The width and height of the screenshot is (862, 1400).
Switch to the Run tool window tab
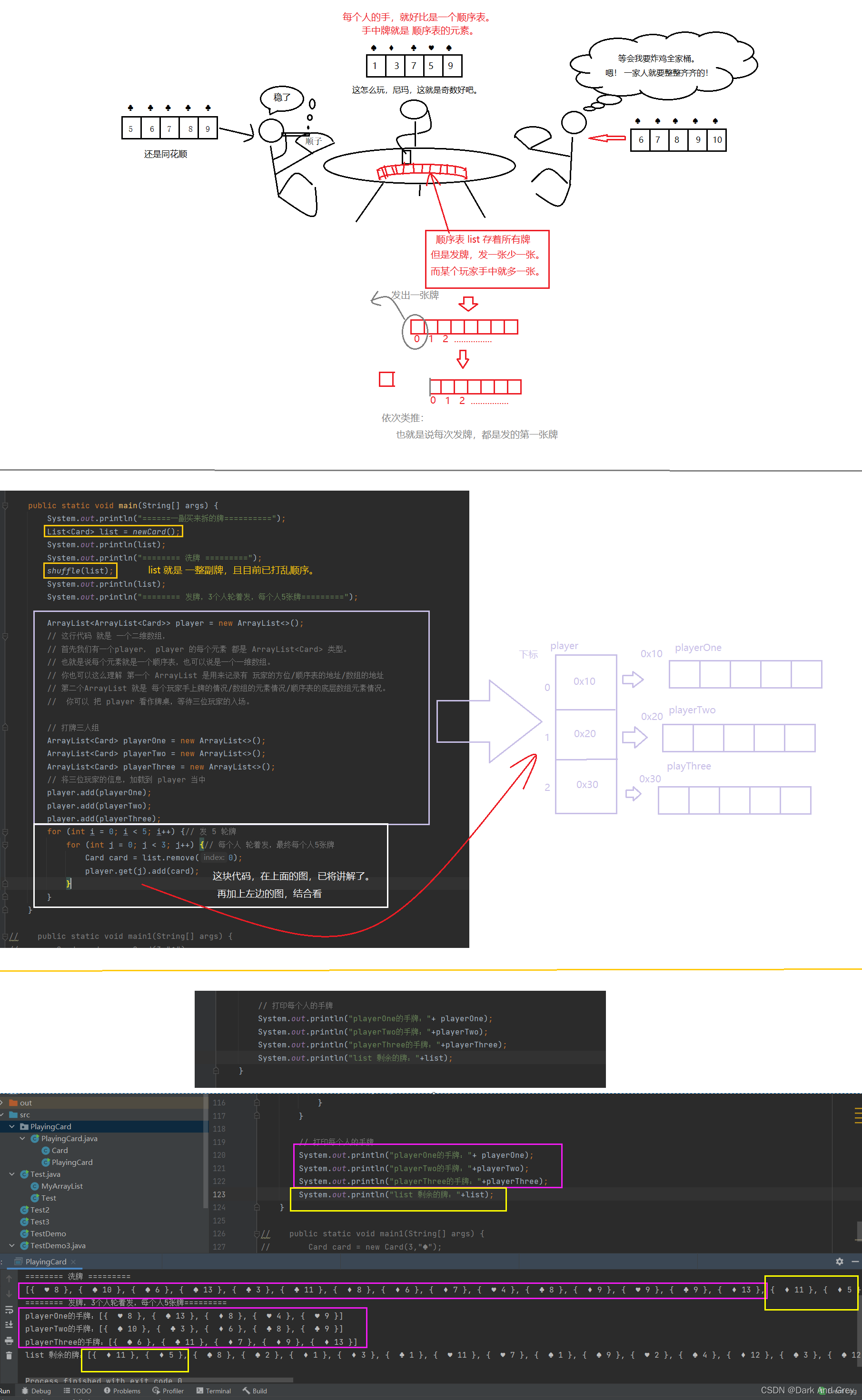pyautogui.click(x=5, y=1391)
